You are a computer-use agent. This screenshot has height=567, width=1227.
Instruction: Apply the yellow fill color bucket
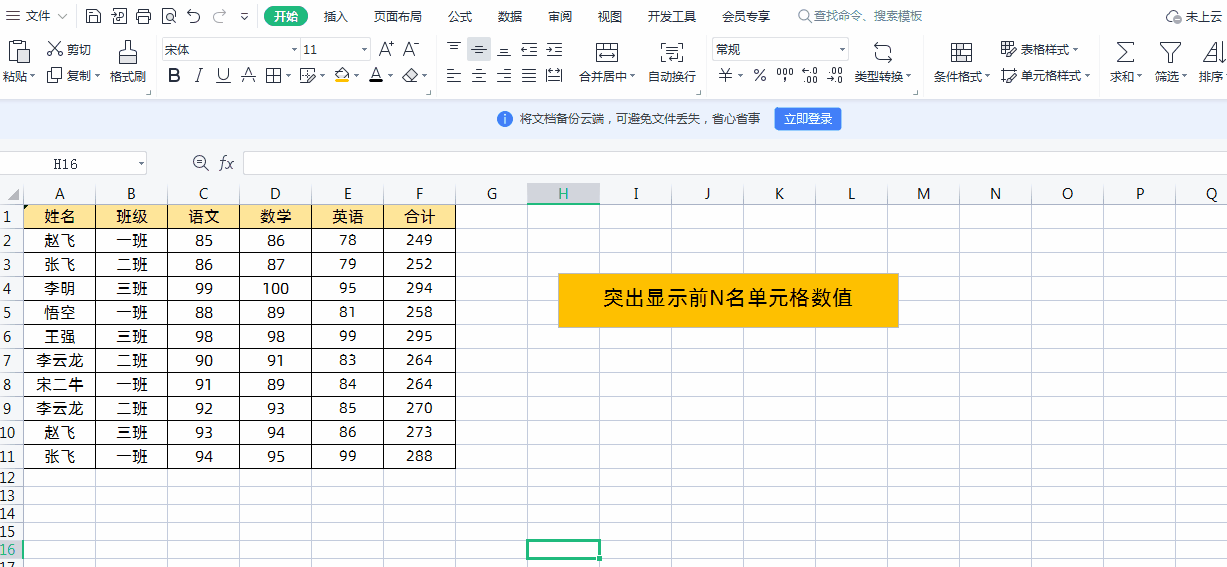pos(342,75)
